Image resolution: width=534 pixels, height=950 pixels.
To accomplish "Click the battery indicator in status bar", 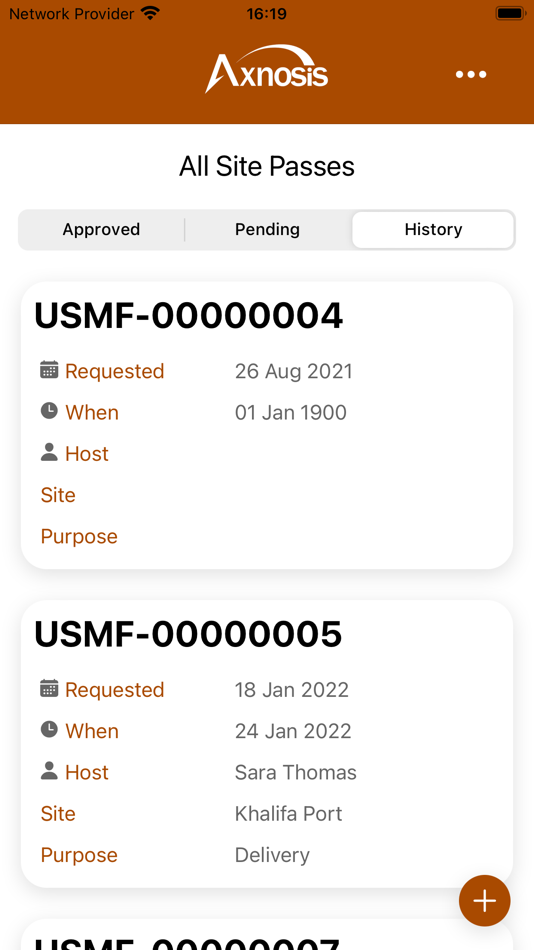I will point(510,13).
